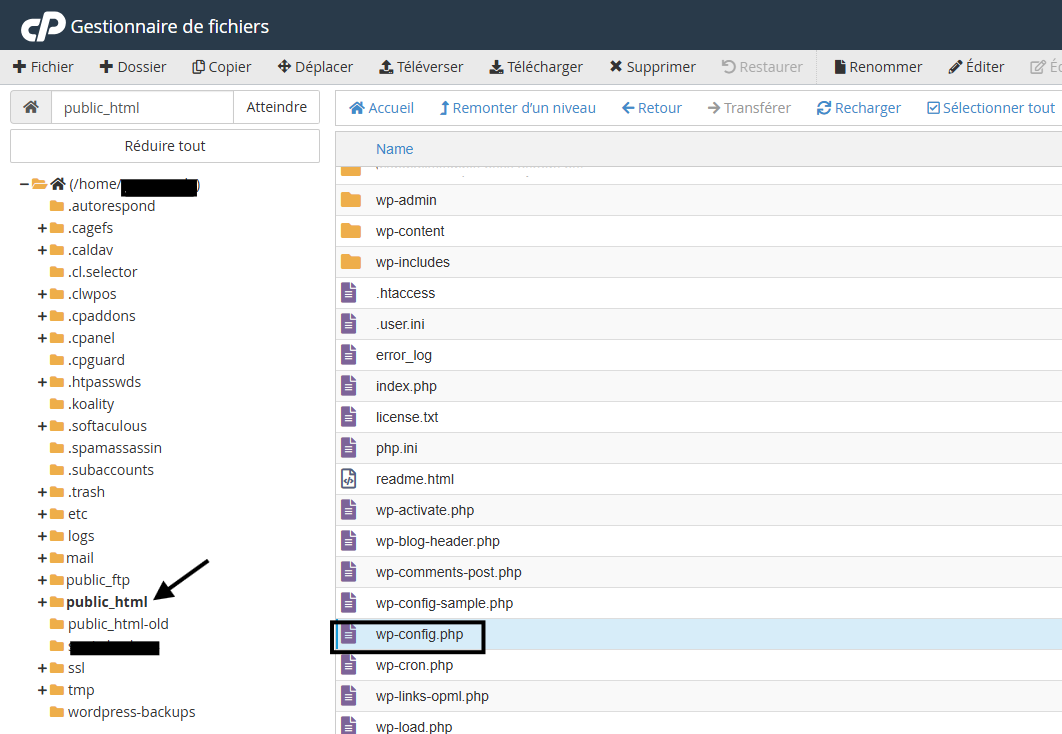Click Supprimer in the toolbar

pos(652,67)
